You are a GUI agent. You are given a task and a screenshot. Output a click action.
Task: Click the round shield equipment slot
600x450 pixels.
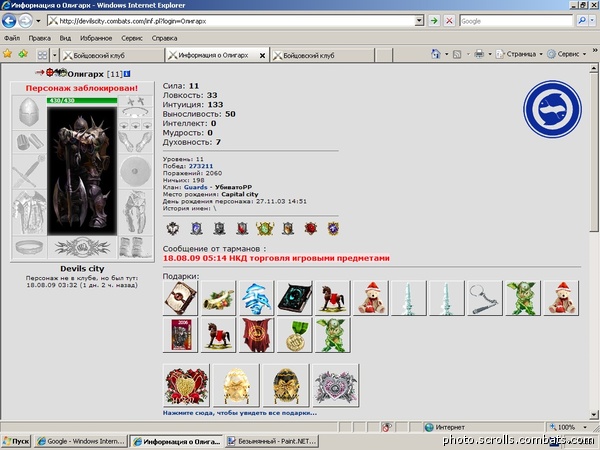click(x=135, y=171)
